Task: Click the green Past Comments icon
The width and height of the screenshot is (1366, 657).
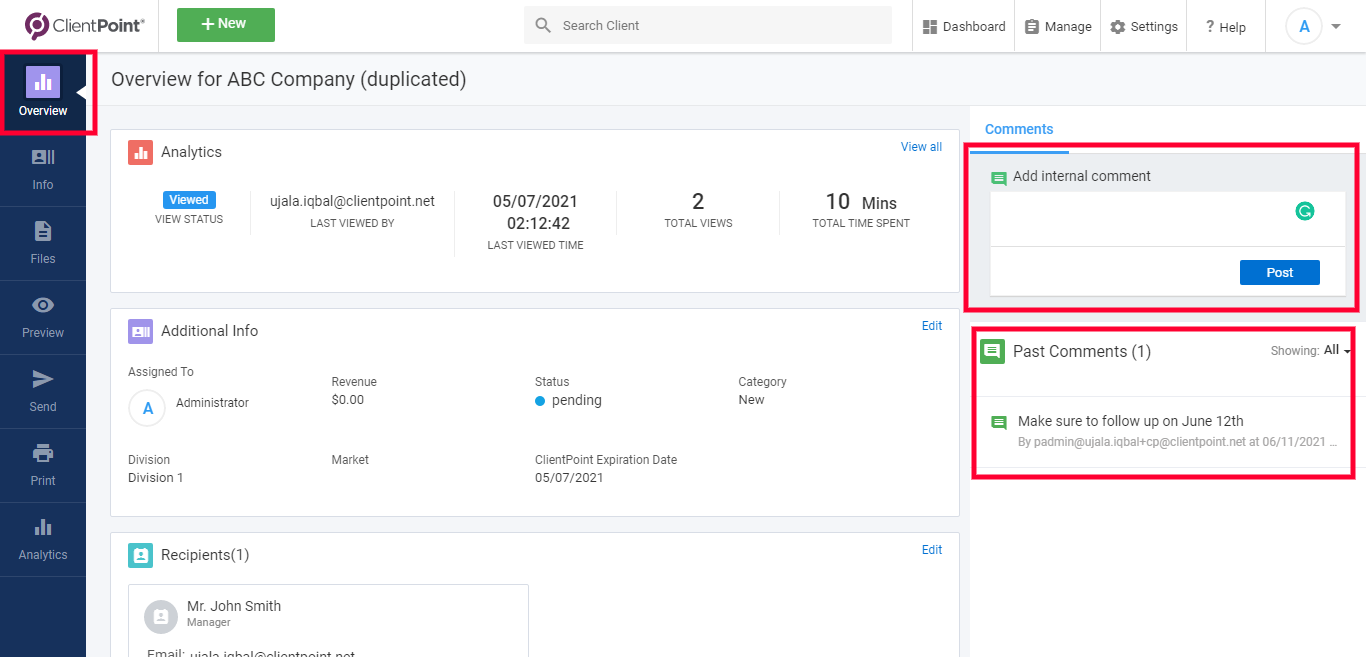Action: pos(992,351)
